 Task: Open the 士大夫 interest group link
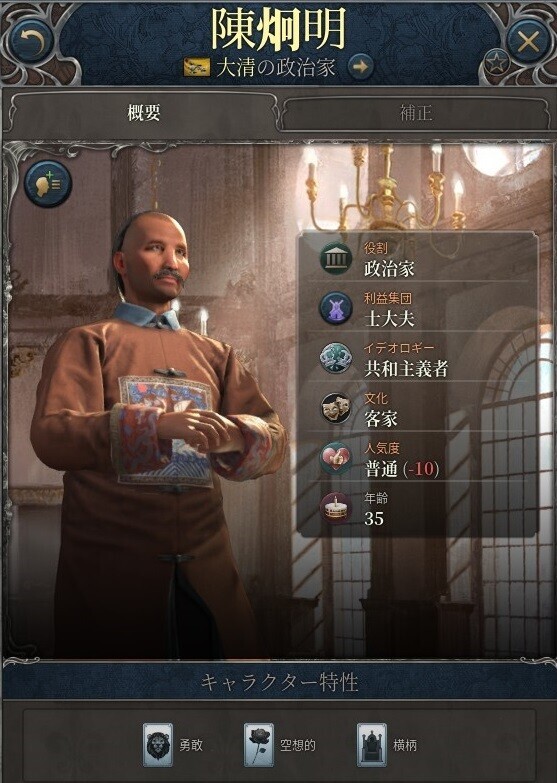click(389, 319)
